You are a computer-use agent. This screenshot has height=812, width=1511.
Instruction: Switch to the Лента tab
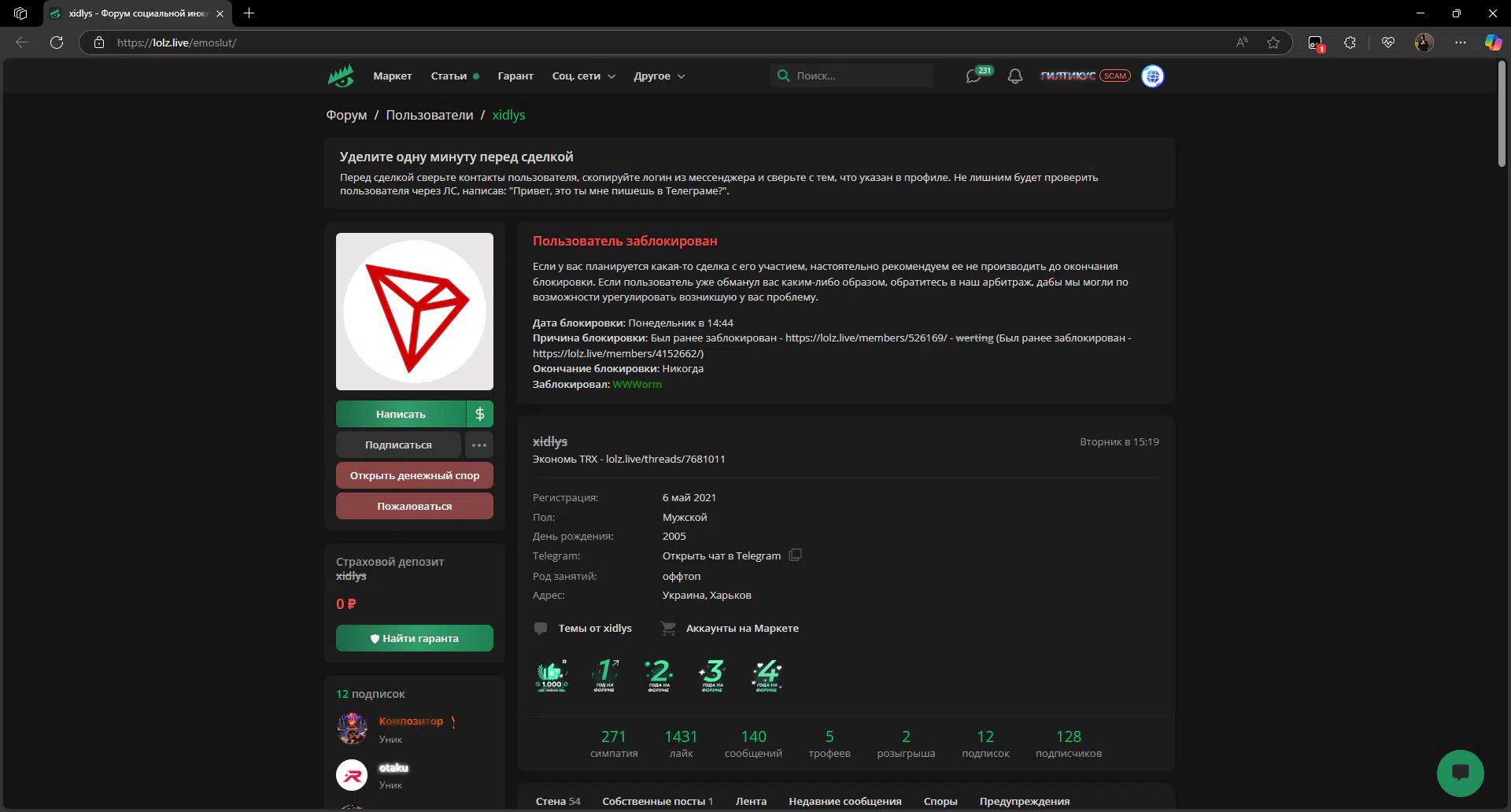(751, 801)
